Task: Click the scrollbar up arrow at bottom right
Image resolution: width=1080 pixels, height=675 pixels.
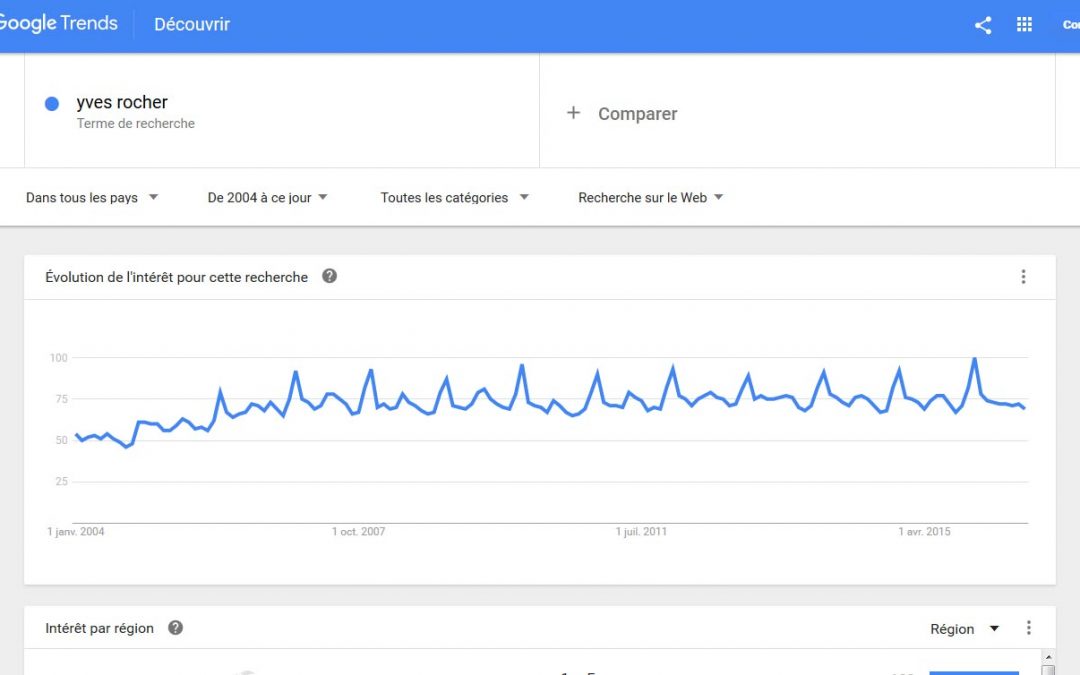Action: pyautogui.click(x=1048, y=658)
